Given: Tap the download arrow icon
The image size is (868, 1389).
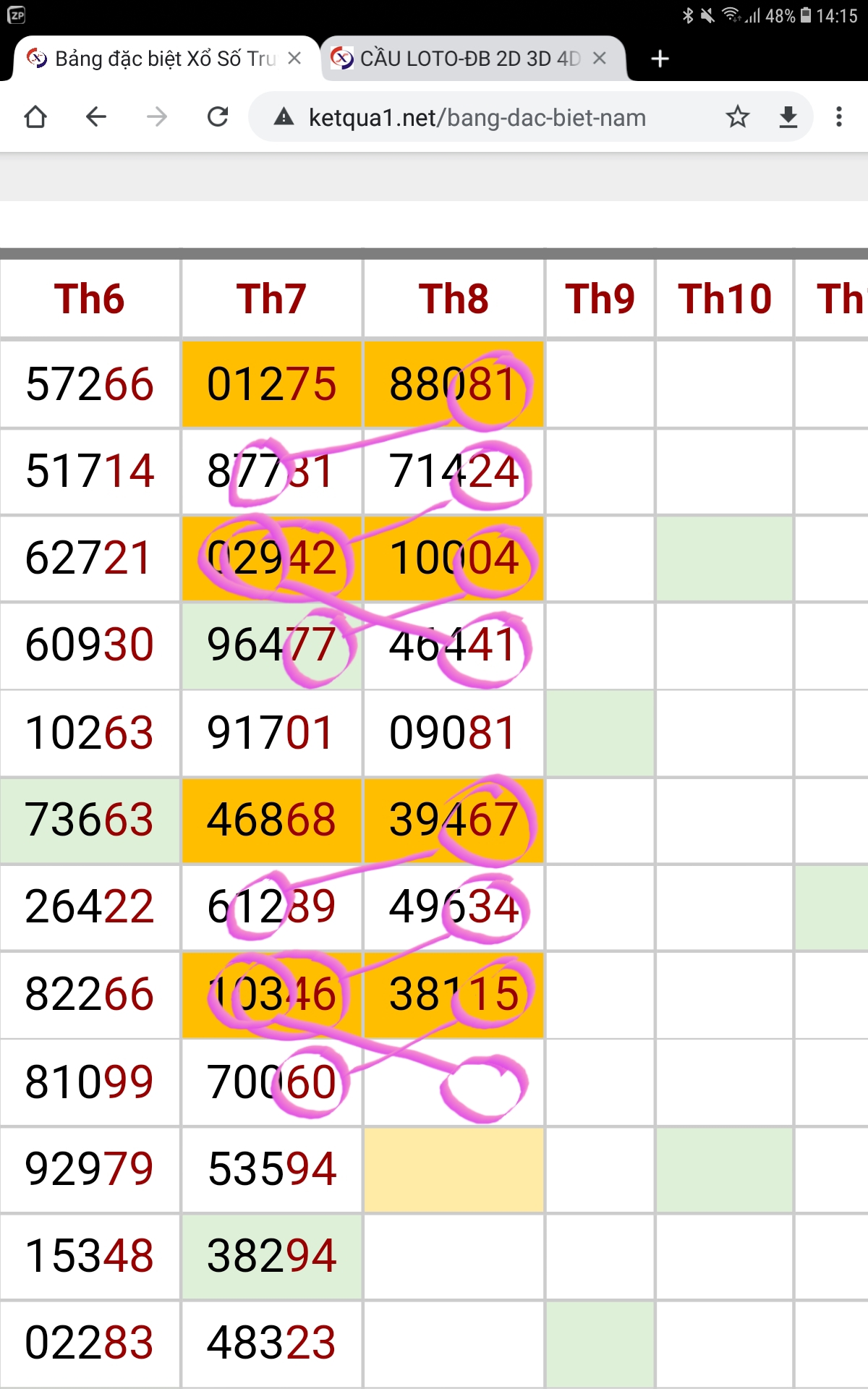Looking at the screenshot, I should (788, 116).
